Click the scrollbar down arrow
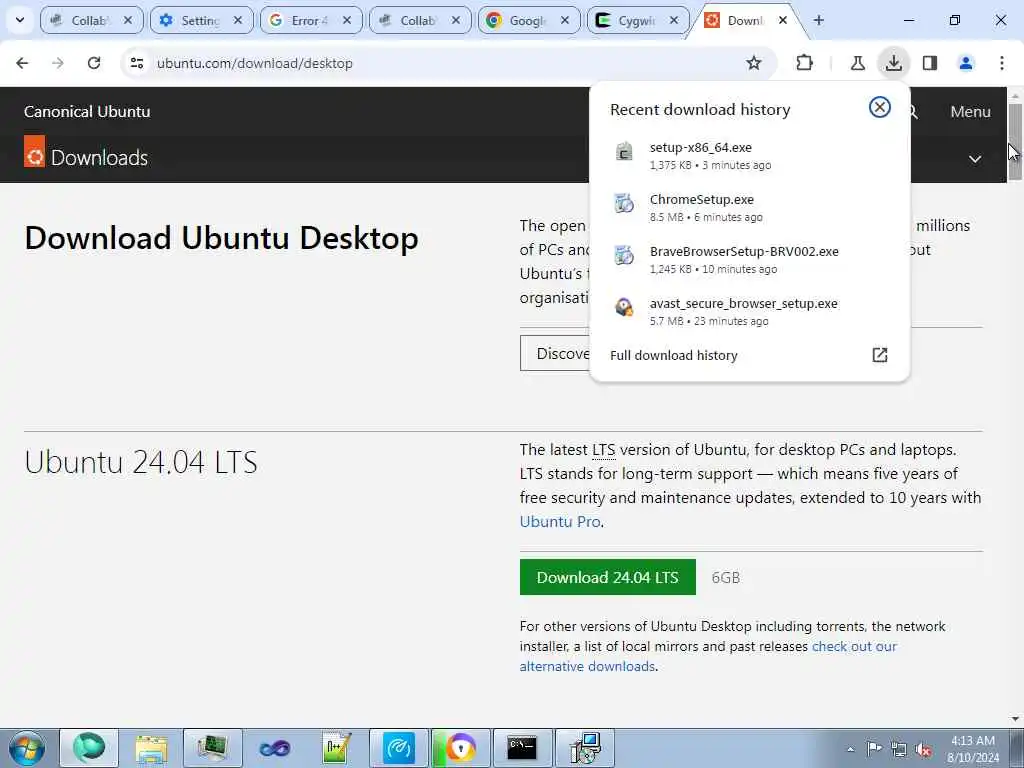Viewport: 1024px width, 768px height. [x=1015, y=719]
